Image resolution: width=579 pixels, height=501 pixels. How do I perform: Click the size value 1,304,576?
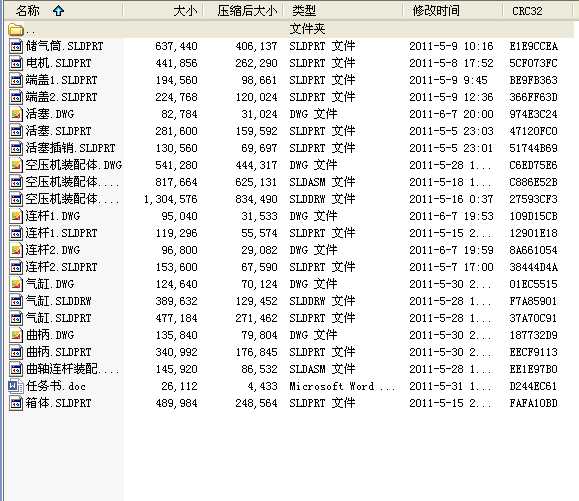pyautogui.click(x=171, y=199)
